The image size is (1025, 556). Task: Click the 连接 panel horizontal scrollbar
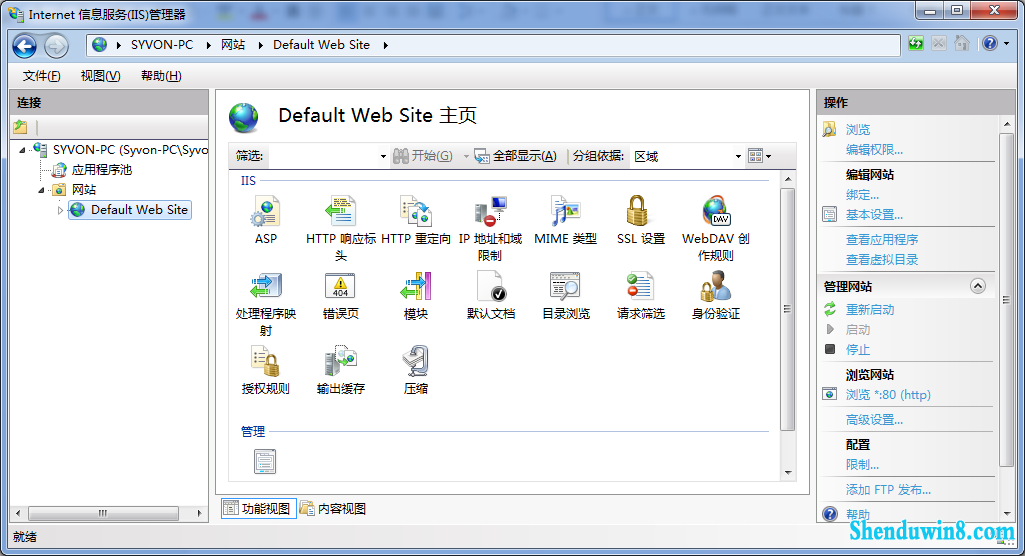click(x=103, y=514)
